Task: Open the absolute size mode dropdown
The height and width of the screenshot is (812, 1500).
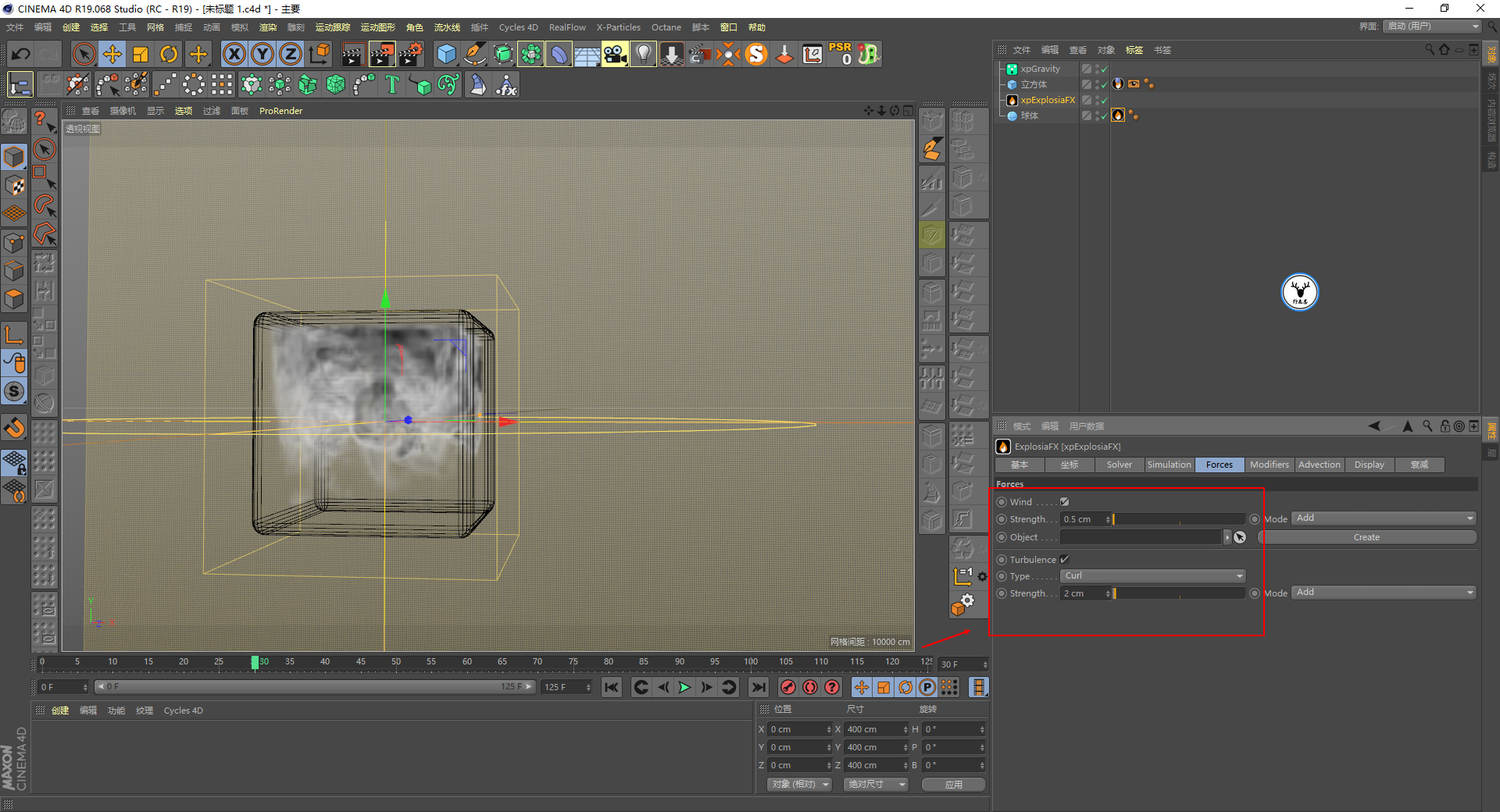Action: [x=876, y=785]
